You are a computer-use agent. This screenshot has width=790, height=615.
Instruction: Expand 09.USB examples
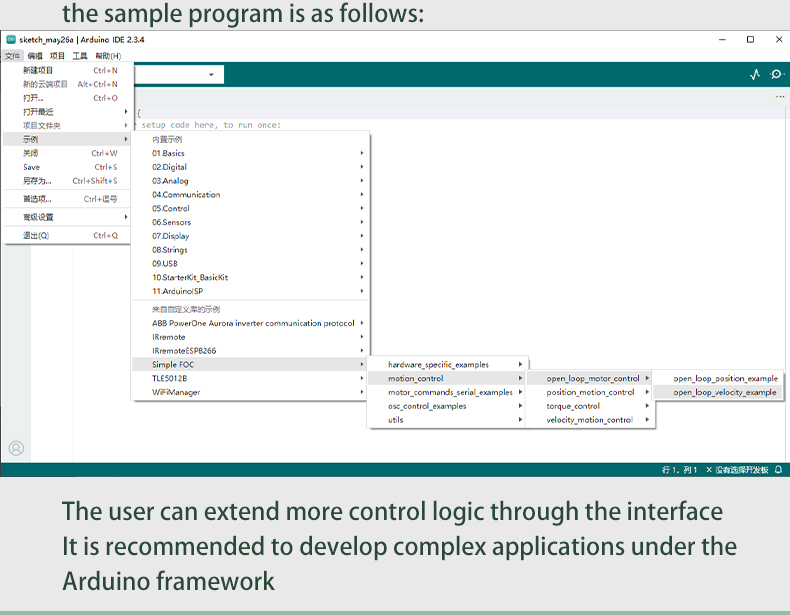pos(250,263)
